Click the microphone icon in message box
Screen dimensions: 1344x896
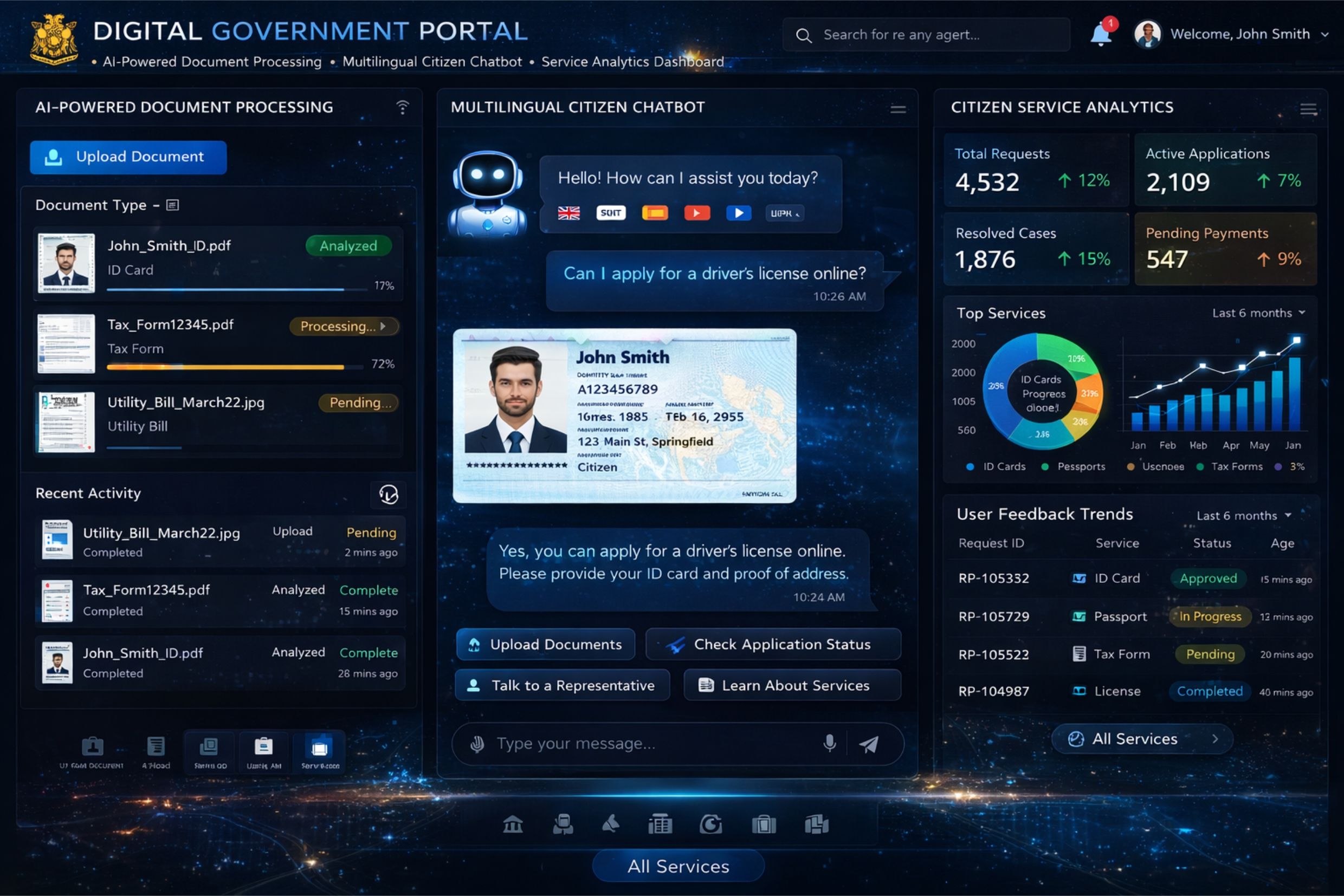click(829, 743)
